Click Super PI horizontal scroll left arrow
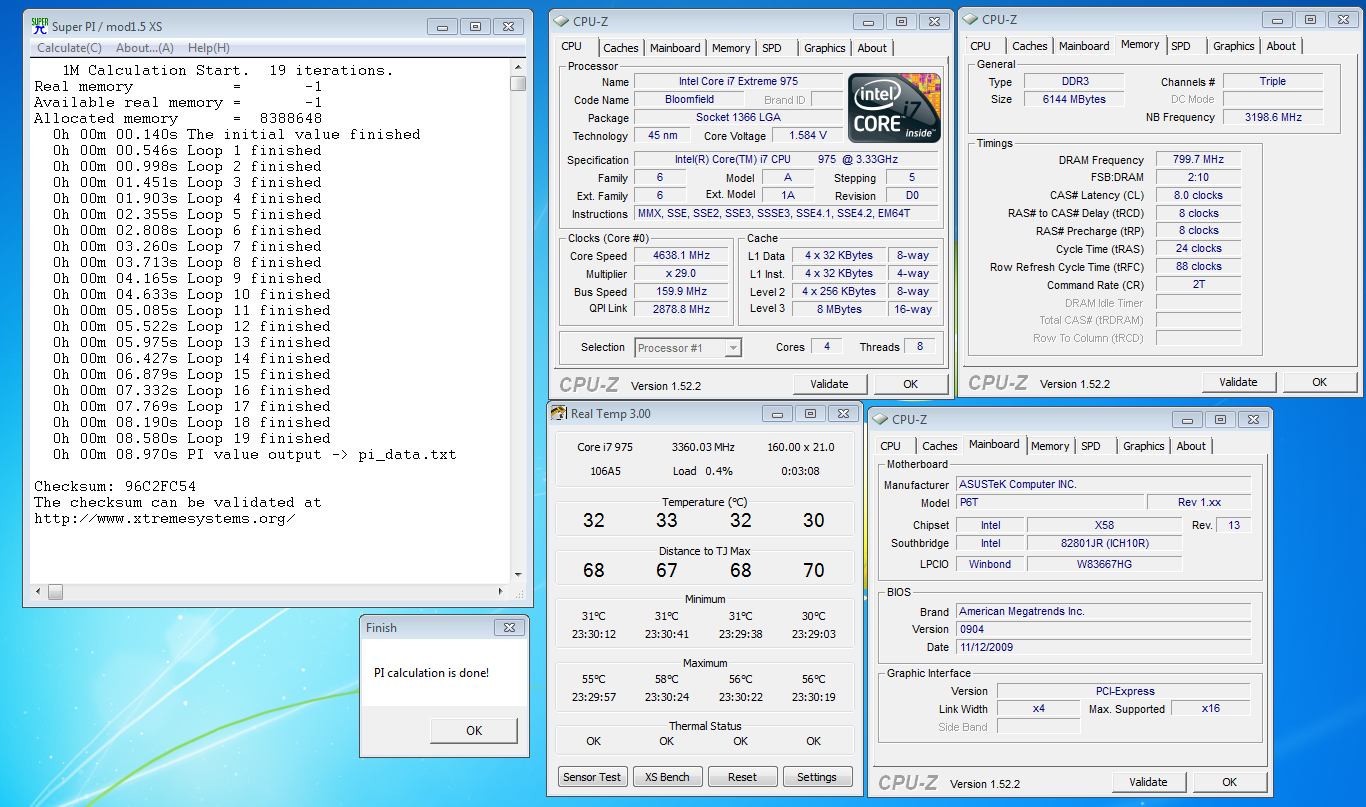 (x=38, y=592)
